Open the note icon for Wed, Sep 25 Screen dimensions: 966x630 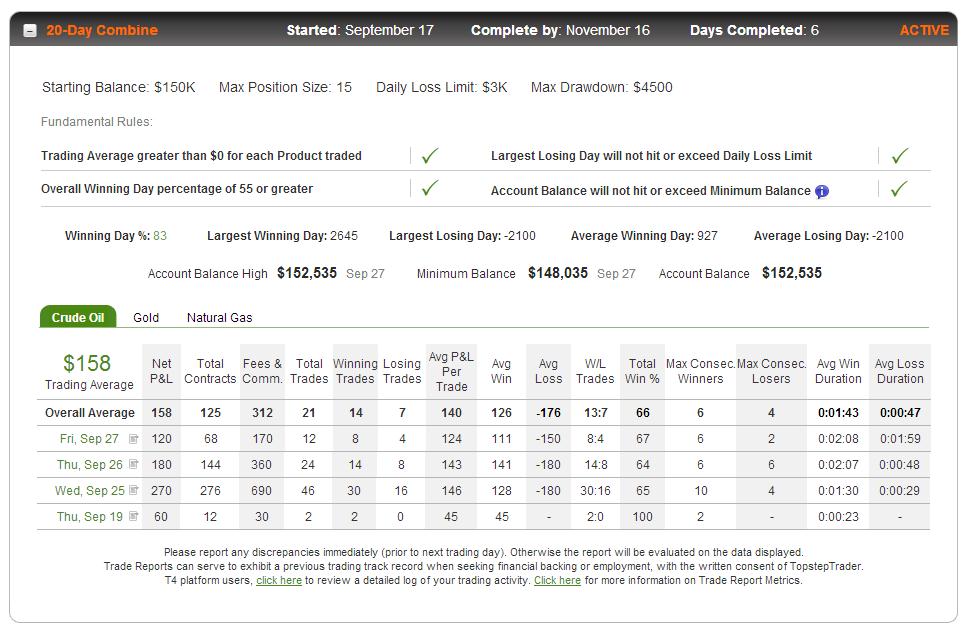pyautogui.click(x=134, y=490)
